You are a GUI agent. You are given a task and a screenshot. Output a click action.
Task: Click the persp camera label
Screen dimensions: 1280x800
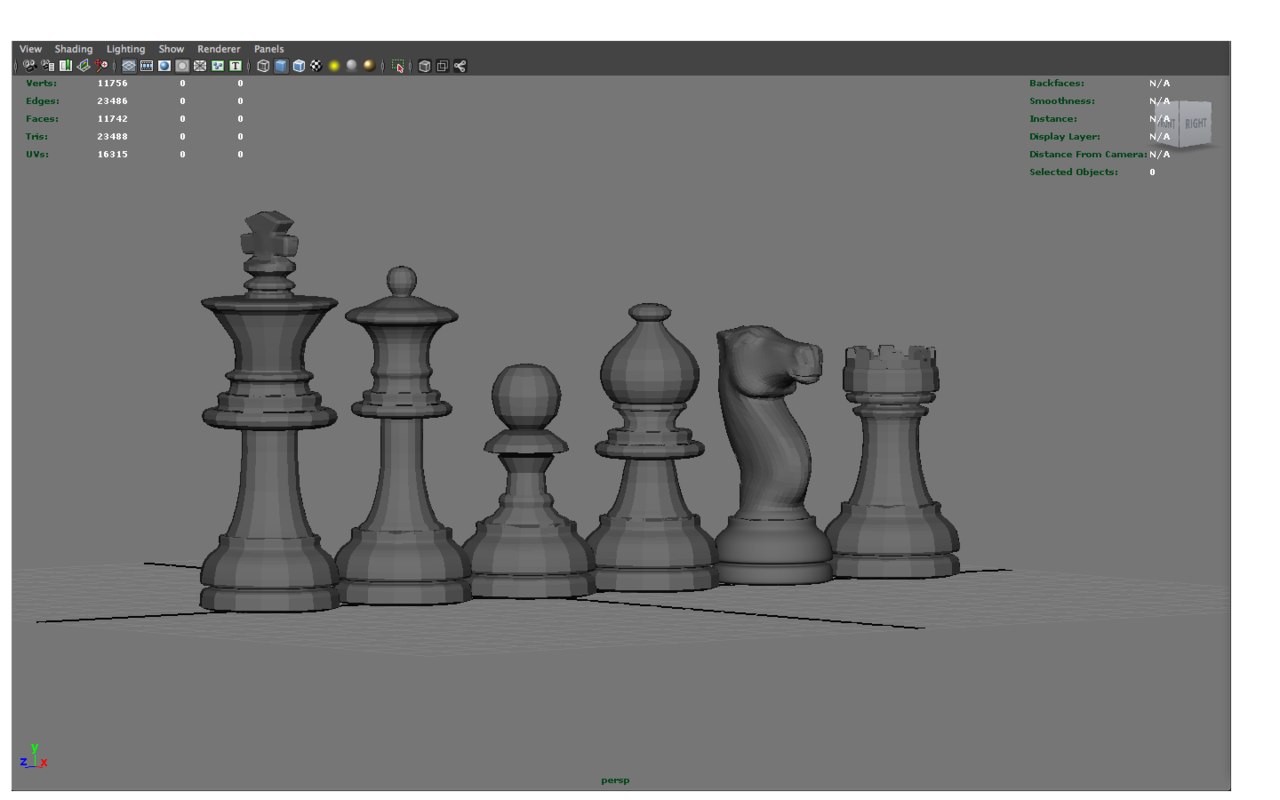pos(616,780)
